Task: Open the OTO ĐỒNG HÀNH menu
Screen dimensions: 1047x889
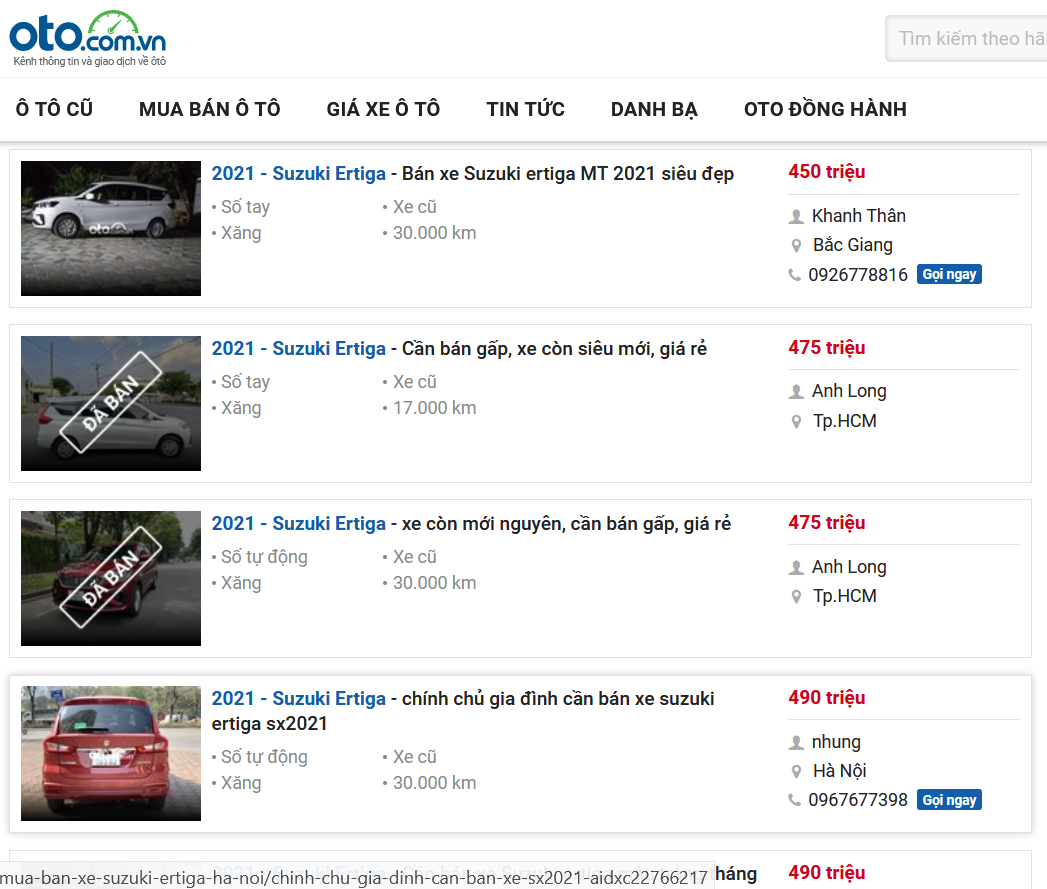Action: click(825, 109)
